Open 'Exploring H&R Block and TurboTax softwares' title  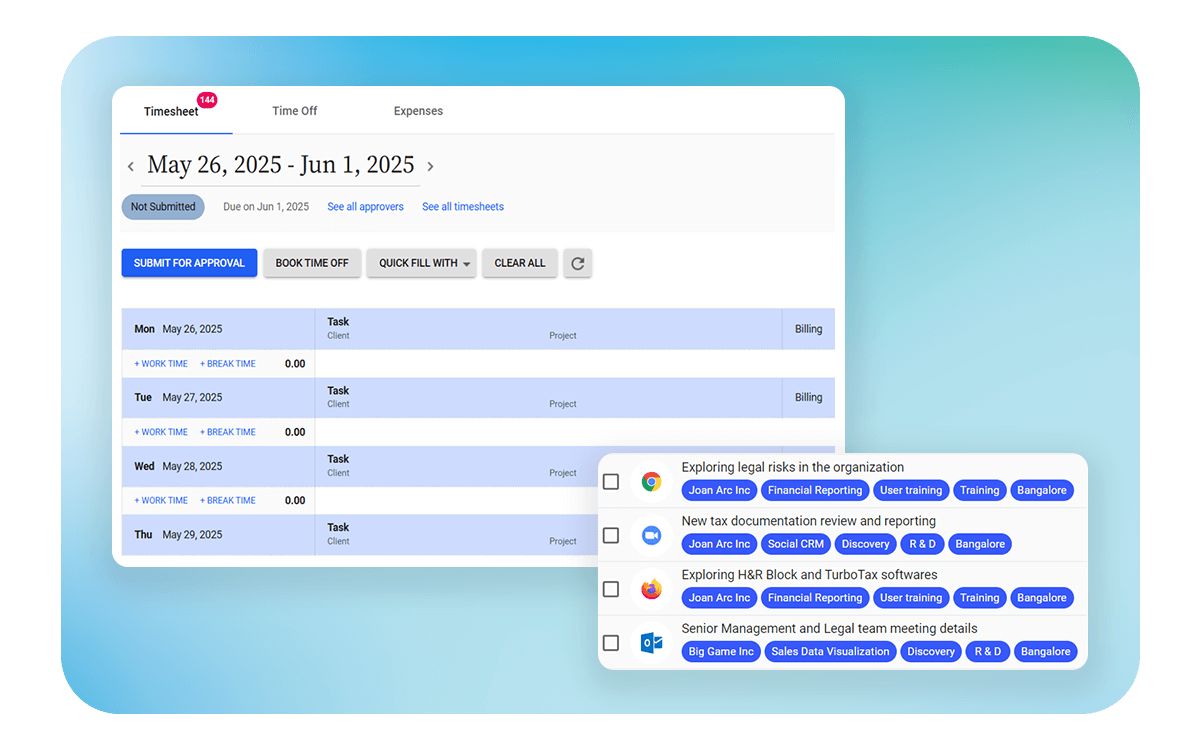click(x=809, y=575)
